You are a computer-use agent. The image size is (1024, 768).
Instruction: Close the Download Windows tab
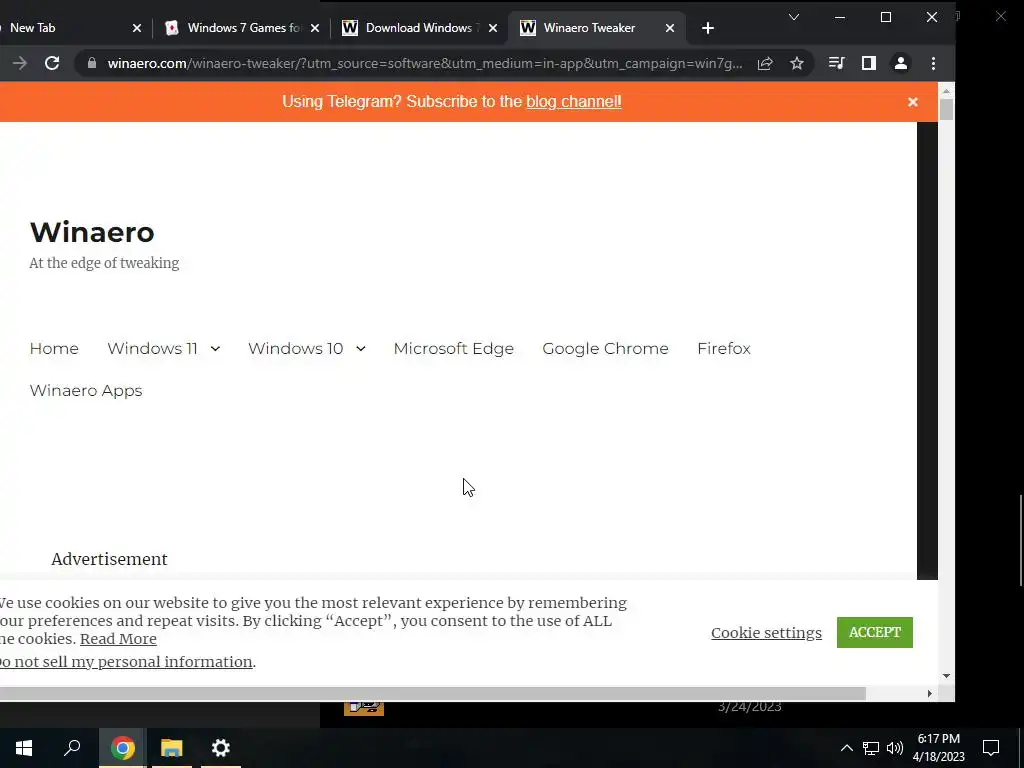493,28
